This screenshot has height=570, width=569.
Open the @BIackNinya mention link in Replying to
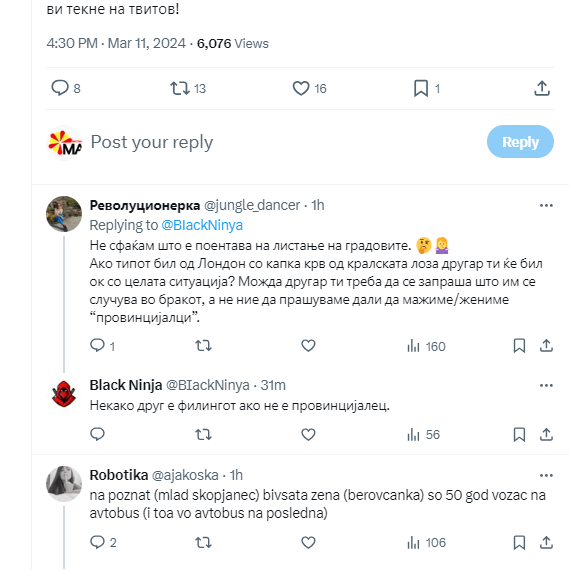202,225
